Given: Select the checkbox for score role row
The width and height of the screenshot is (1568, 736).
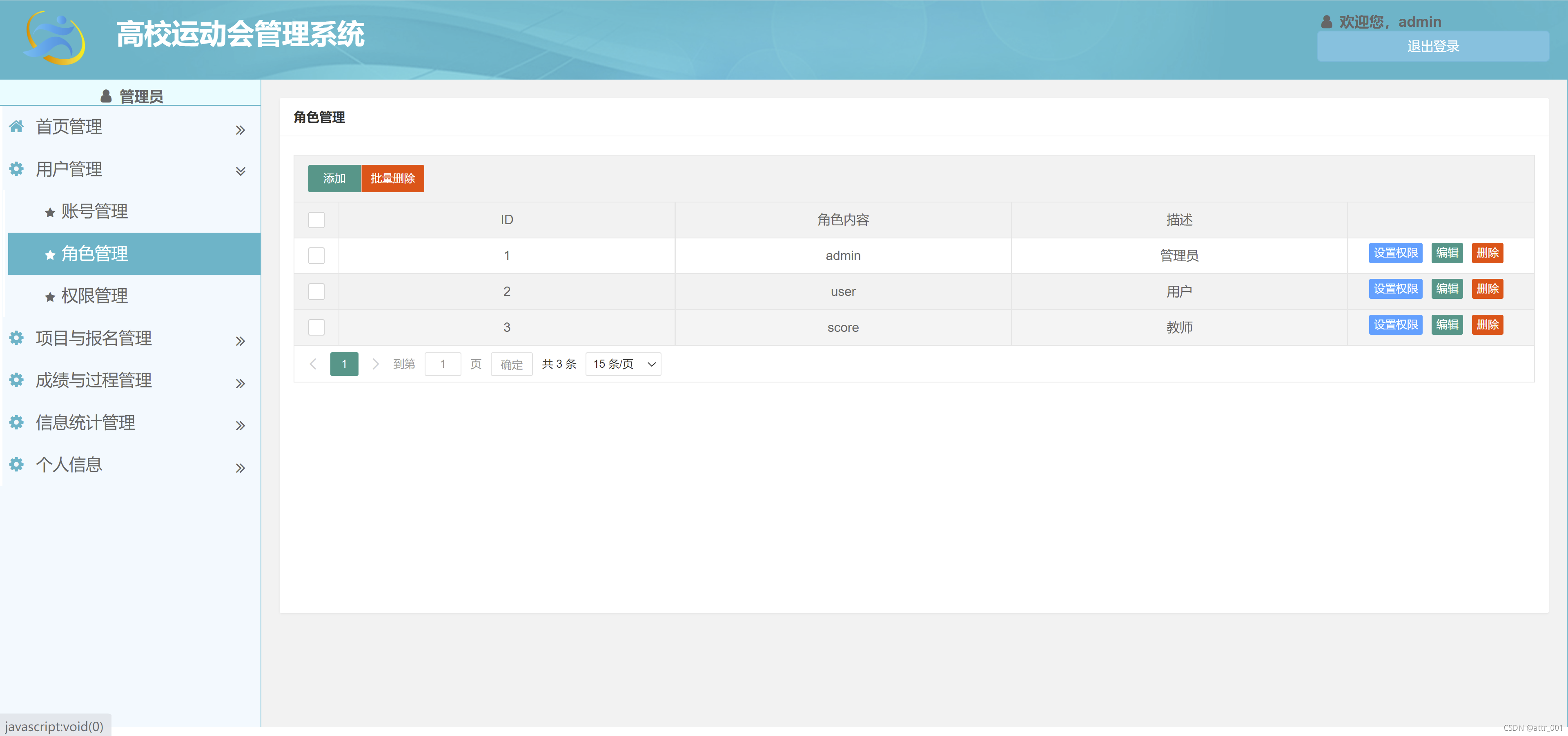Looking at the screenshot, I should tap(316, 327).
